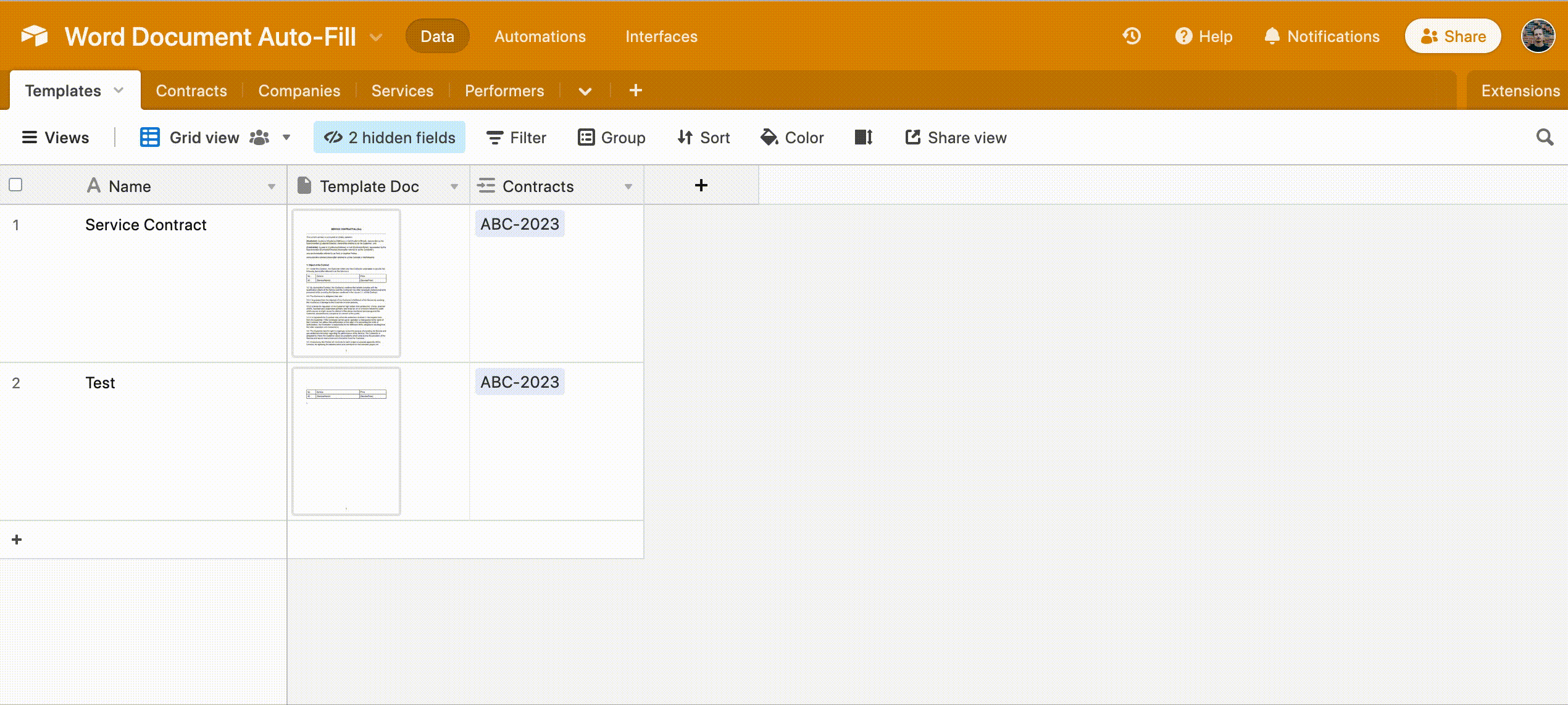Open the base history clock icon
The image size is (1568, 705).
click(x=1131, y=36)
